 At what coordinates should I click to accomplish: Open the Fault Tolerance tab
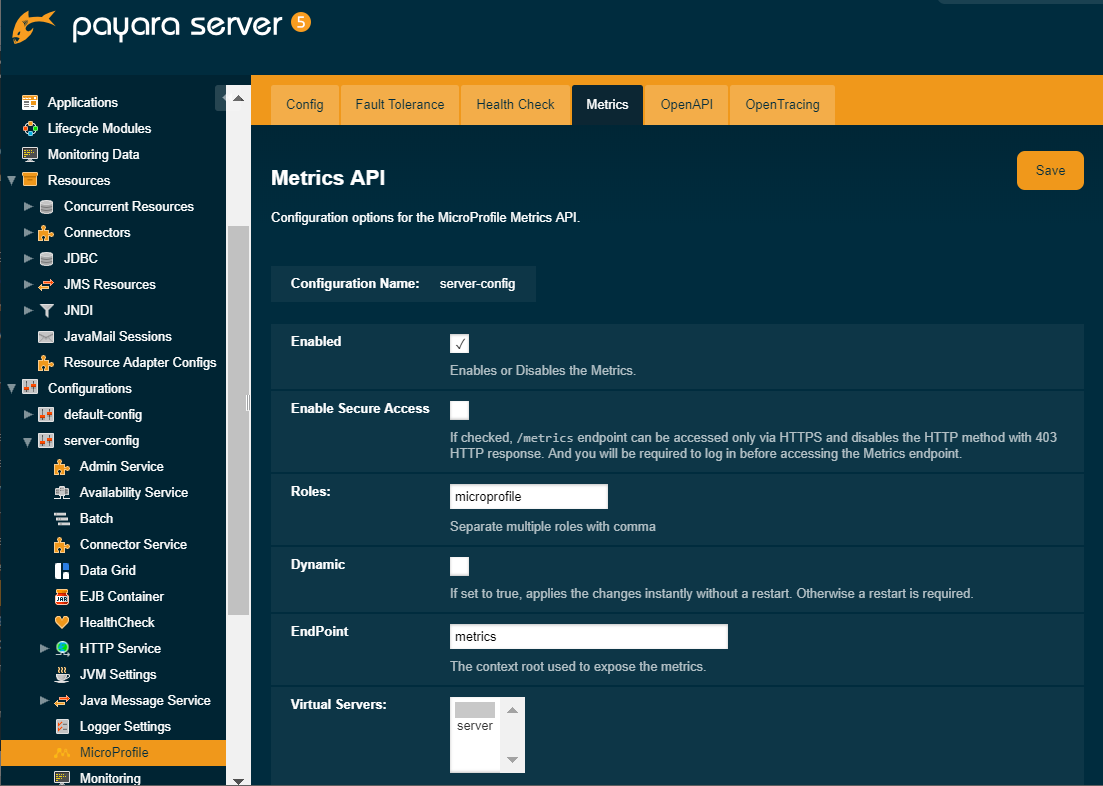(400, 105)
